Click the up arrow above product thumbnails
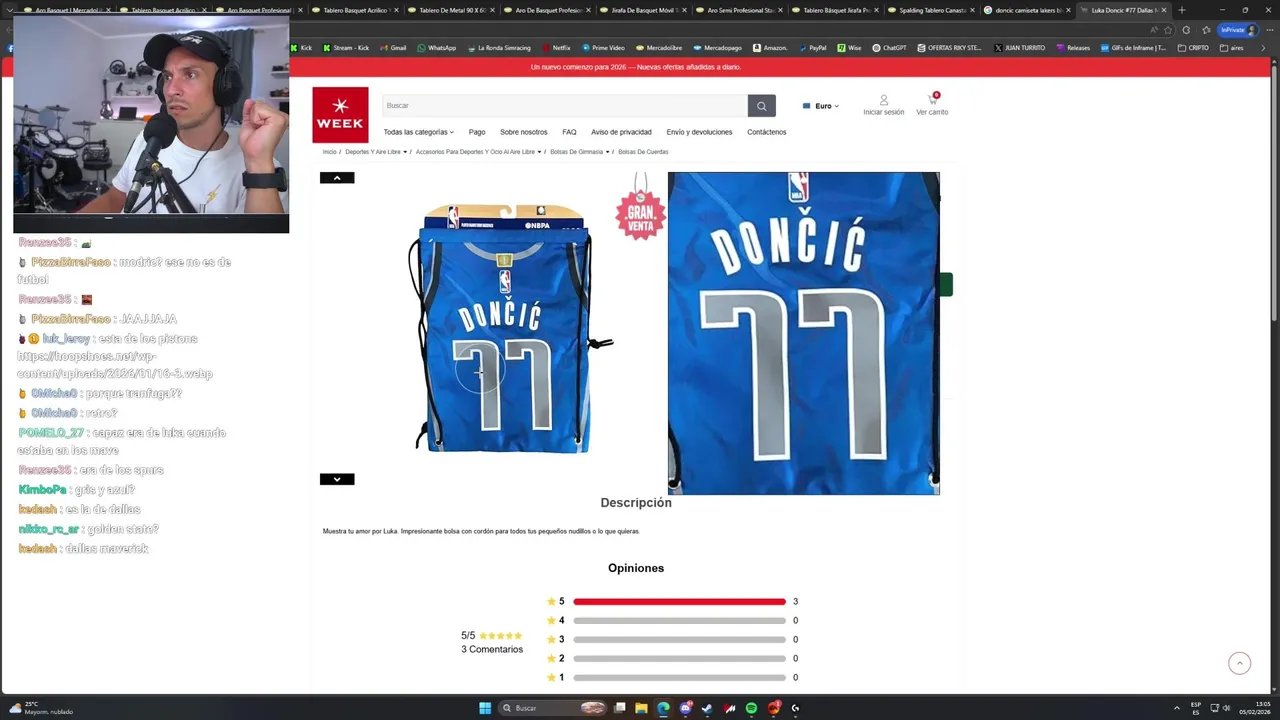The height and width of the screenshot is (720, 1280). [337, 178]
